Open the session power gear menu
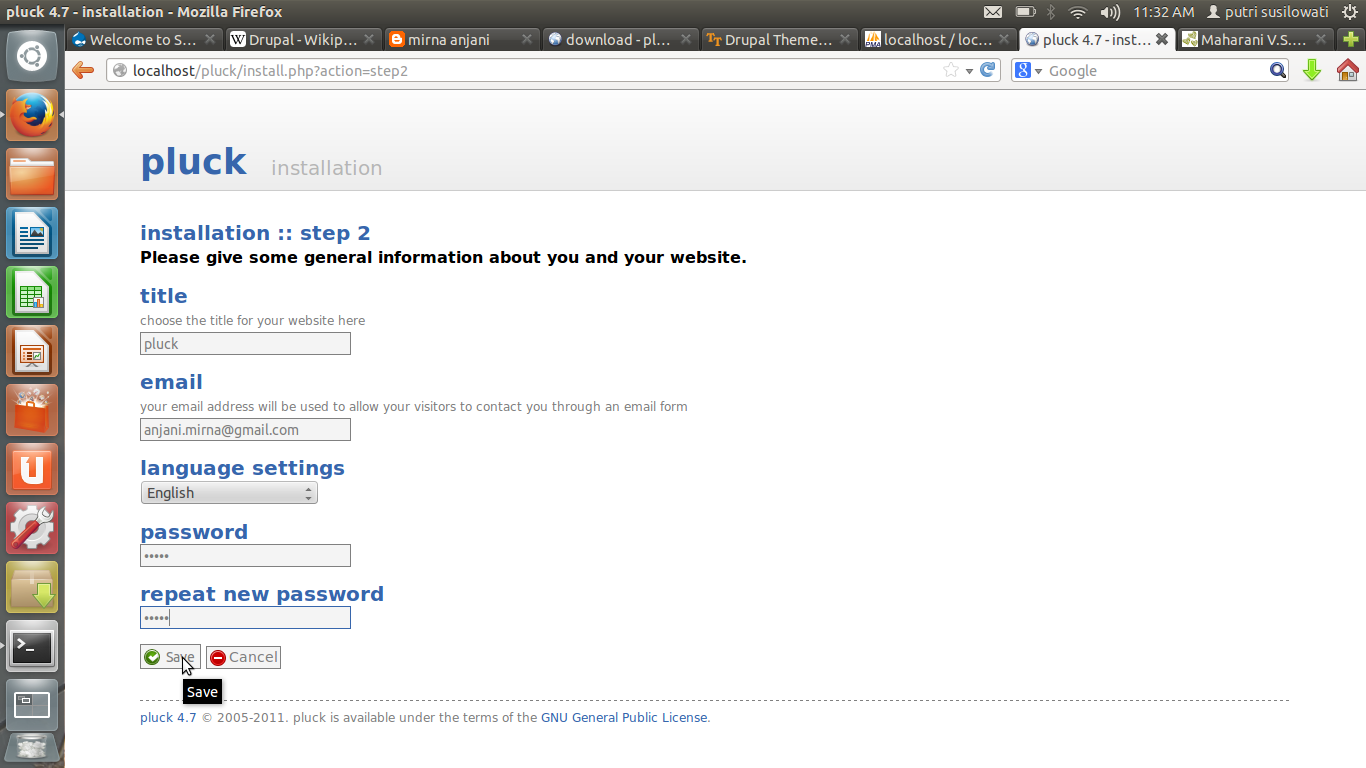Screen dimensions: 1366x768 click(x=1350, y=12)
